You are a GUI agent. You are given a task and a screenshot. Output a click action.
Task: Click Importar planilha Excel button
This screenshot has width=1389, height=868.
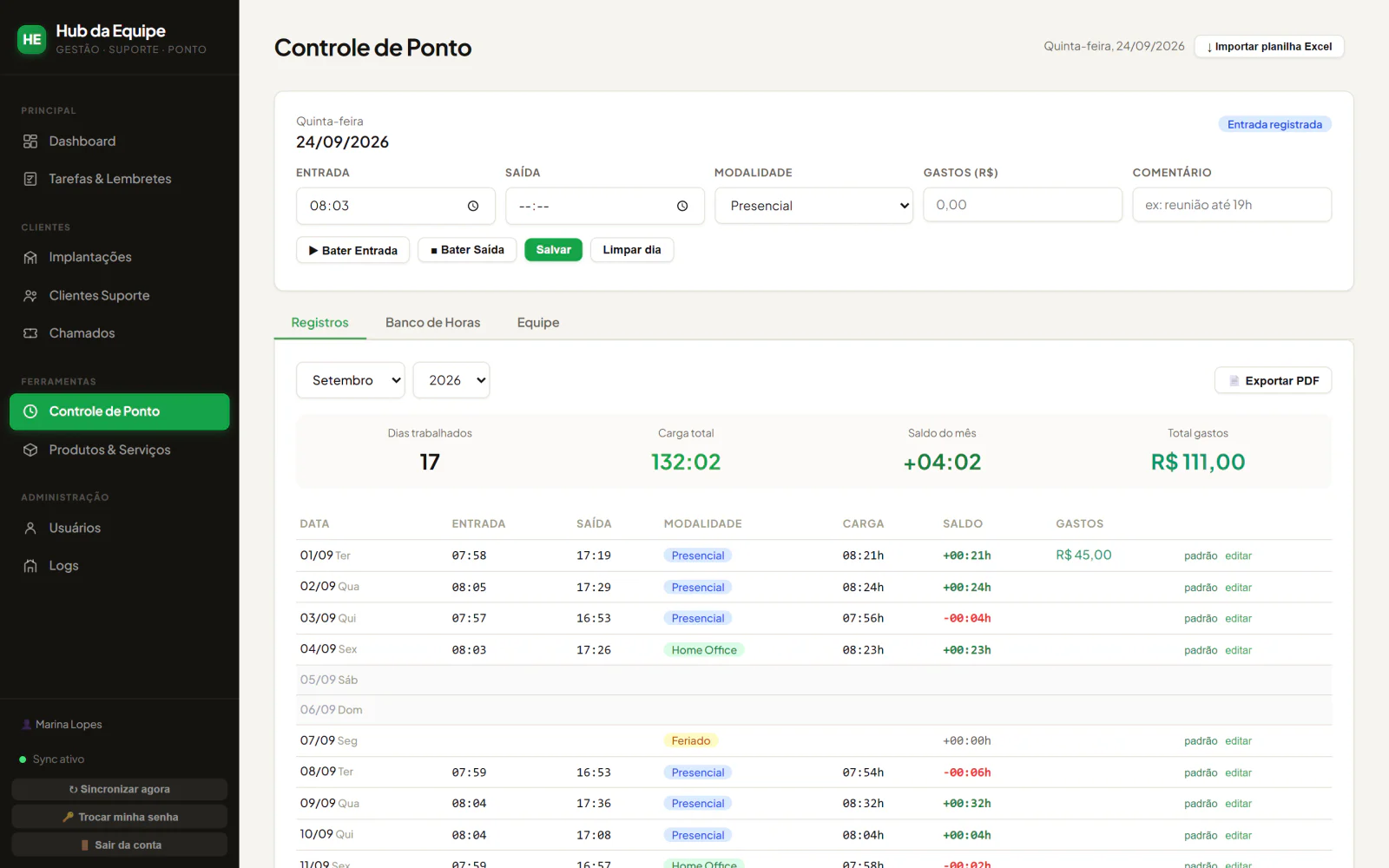point(1269,47)
